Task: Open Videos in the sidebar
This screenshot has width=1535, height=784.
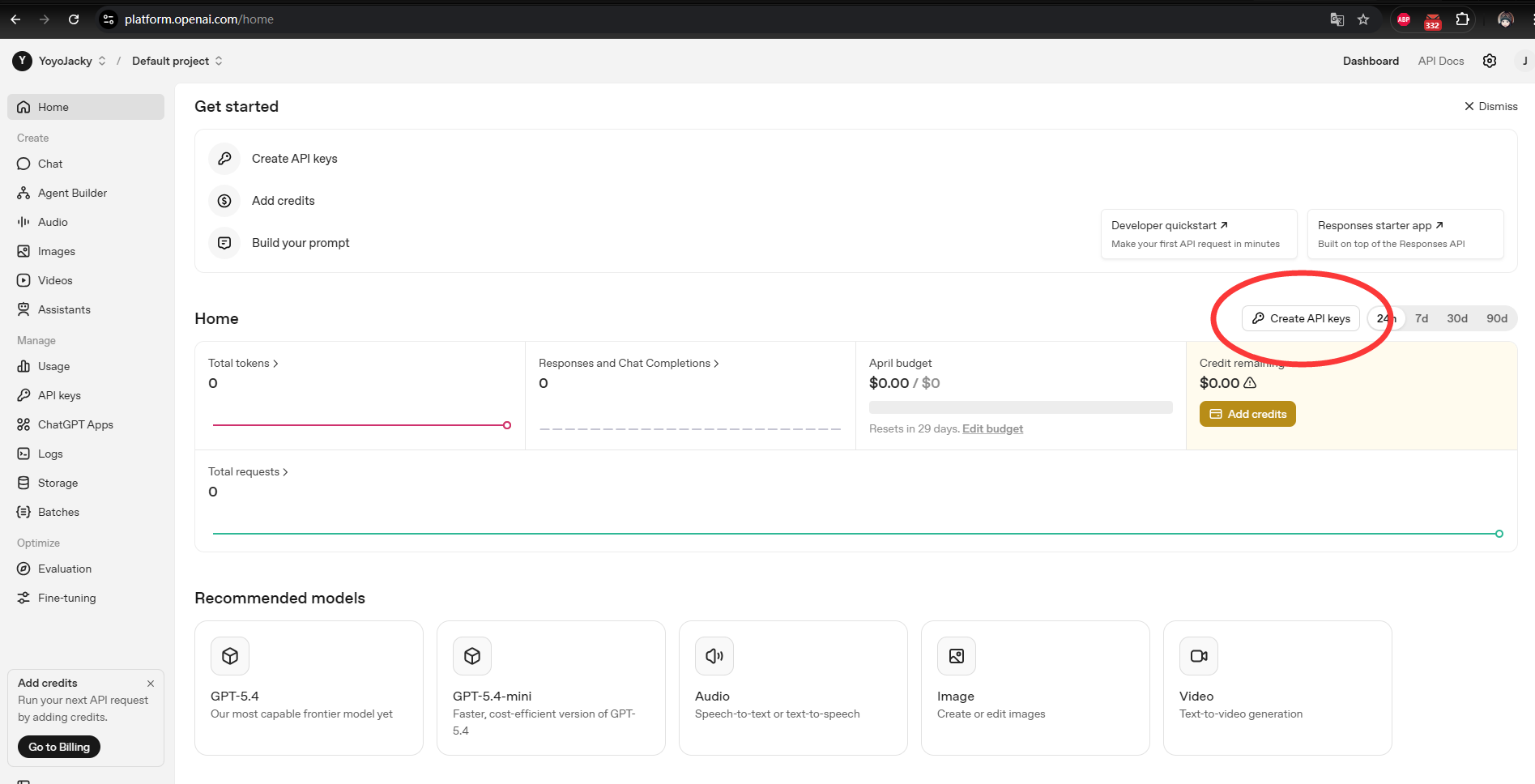Action: 86,280
